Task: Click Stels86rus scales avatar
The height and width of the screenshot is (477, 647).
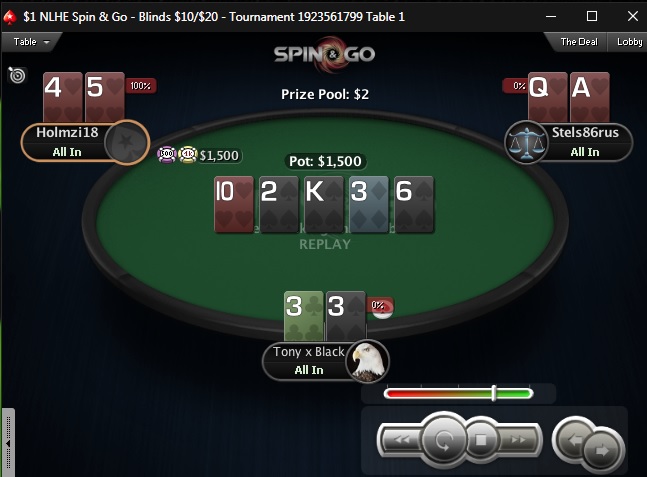Action: (x=527, y=142)
